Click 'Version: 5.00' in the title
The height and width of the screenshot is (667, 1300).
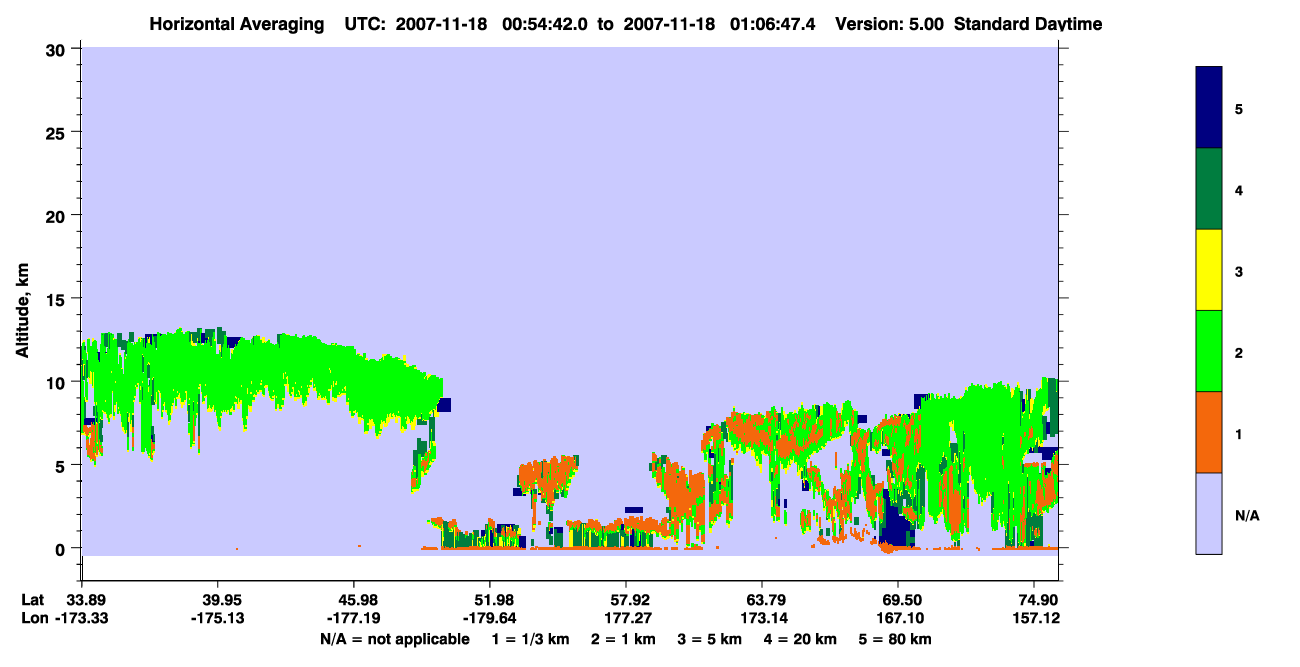tap(889, 24)
